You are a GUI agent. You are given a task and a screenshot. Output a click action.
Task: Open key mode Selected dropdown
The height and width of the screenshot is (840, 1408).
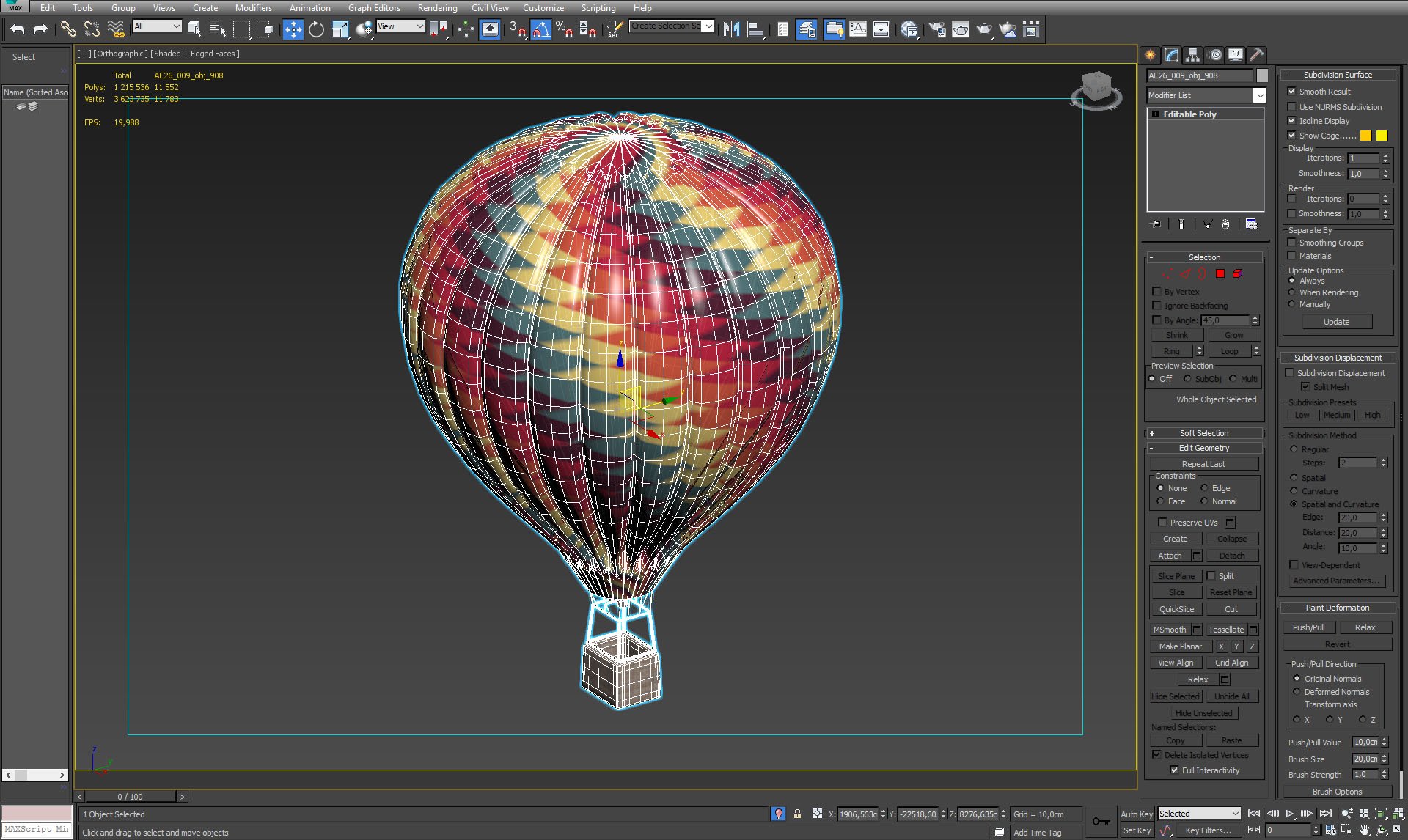(1199, 814)
